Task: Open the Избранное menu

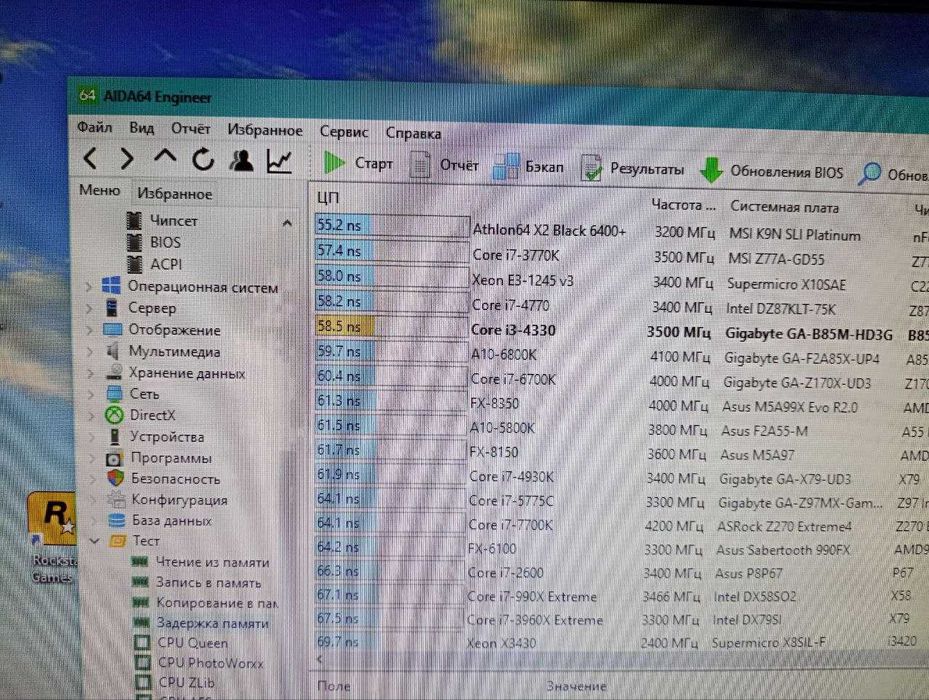Action: pyautogui.click(x=265, y=130)
